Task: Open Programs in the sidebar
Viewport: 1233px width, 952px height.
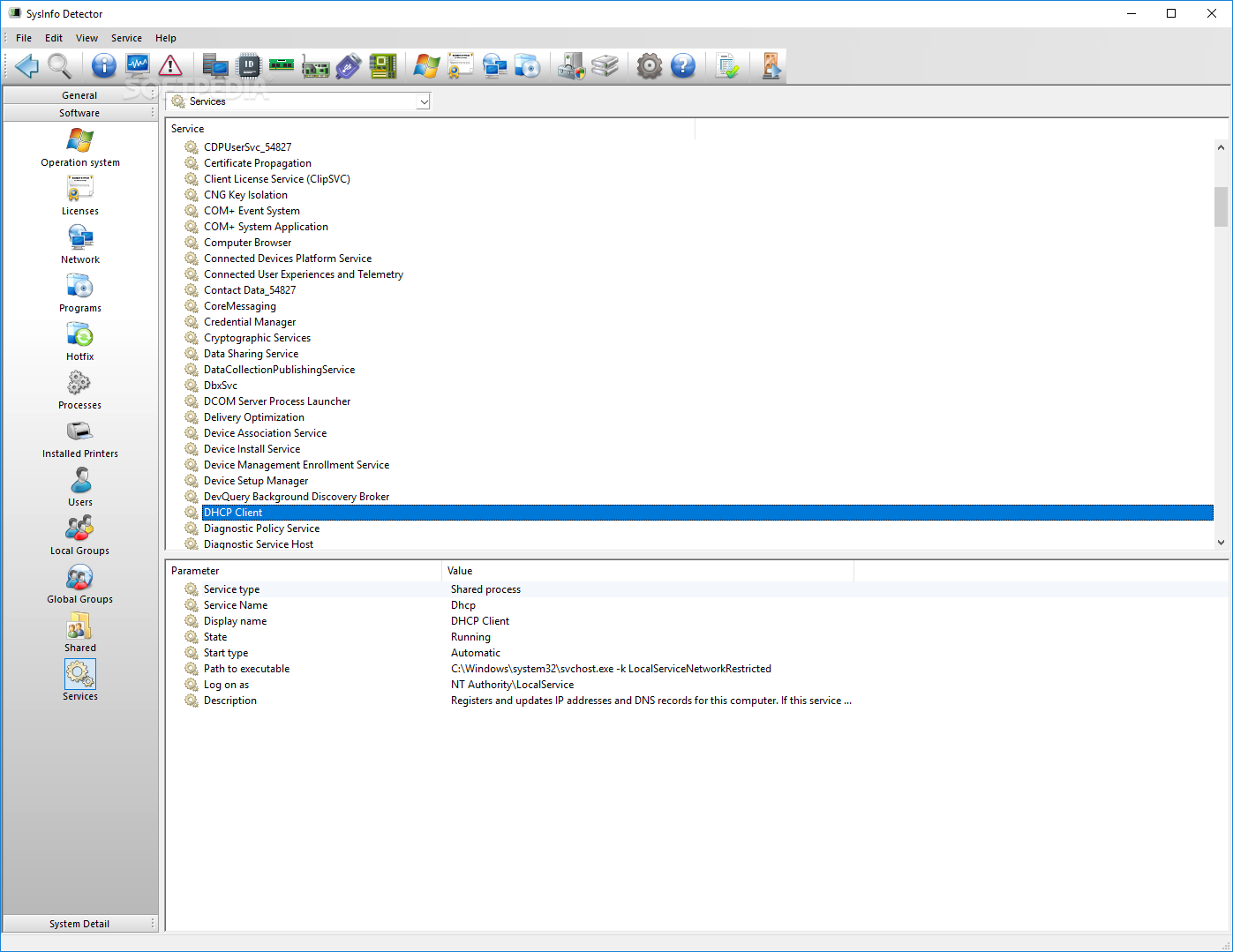Action: coord(80,293)
